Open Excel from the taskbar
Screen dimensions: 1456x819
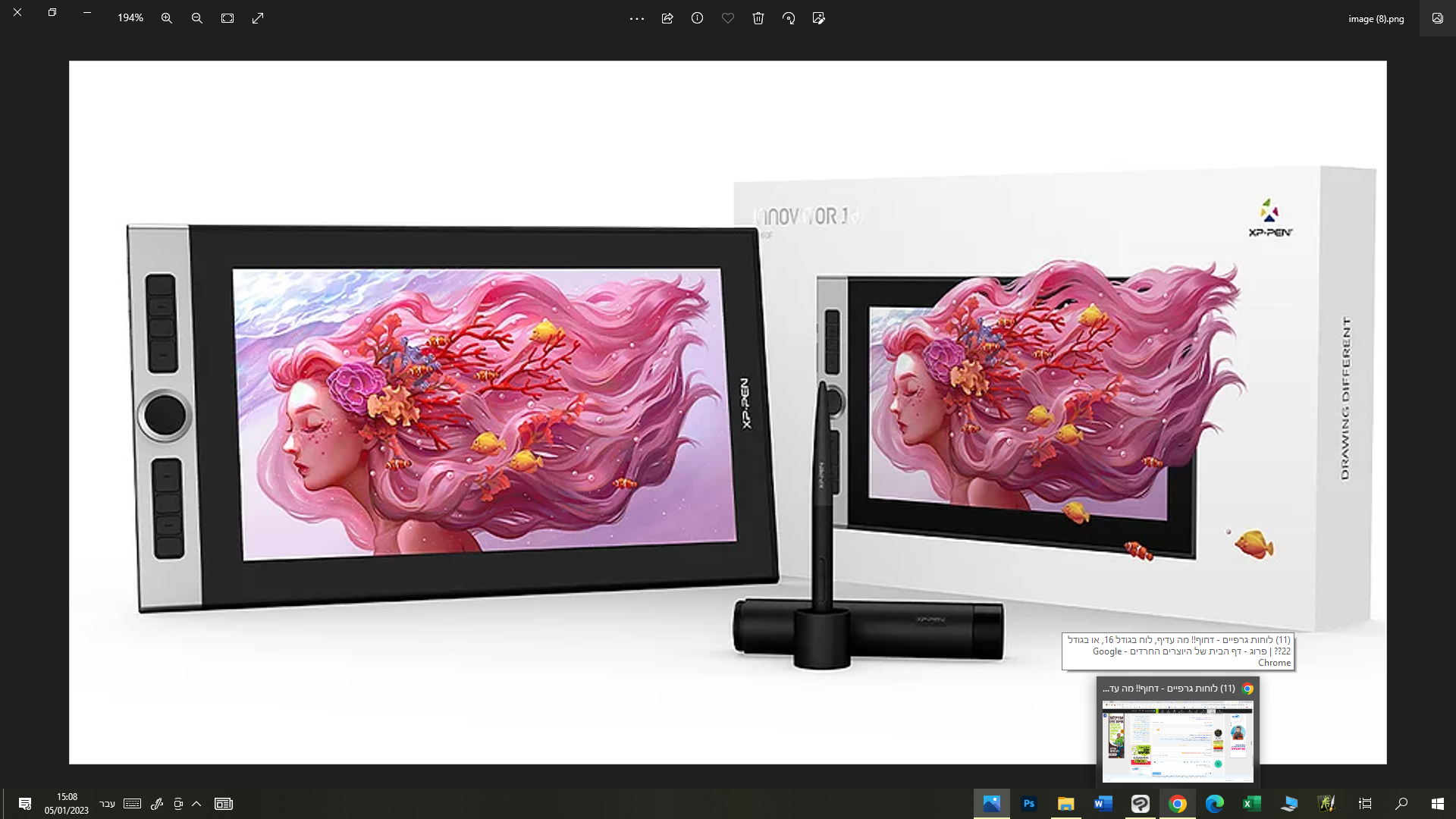point(1251,804)
